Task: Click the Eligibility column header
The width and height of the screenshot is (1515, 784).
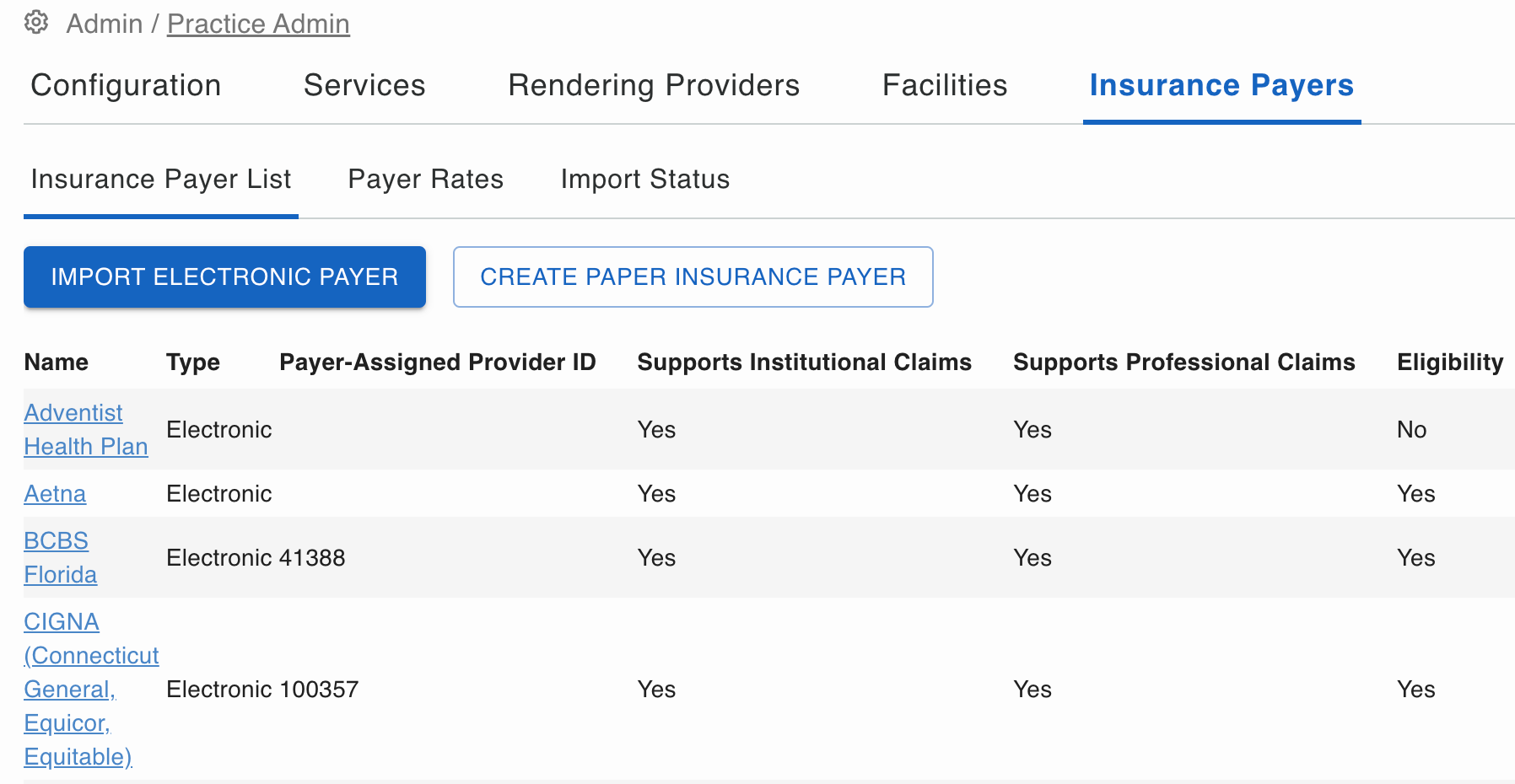Action: [x=1450, y=362]
